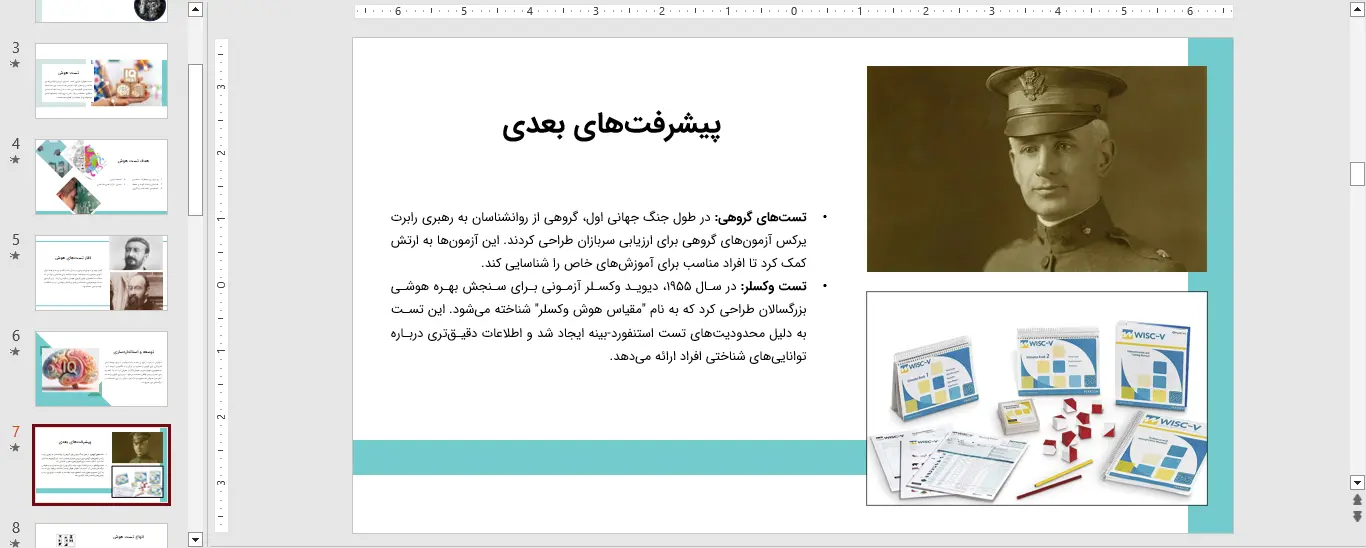Open slide 3 thumbnail
Screen dimensions: 1366x548
(x=102, y=82)
